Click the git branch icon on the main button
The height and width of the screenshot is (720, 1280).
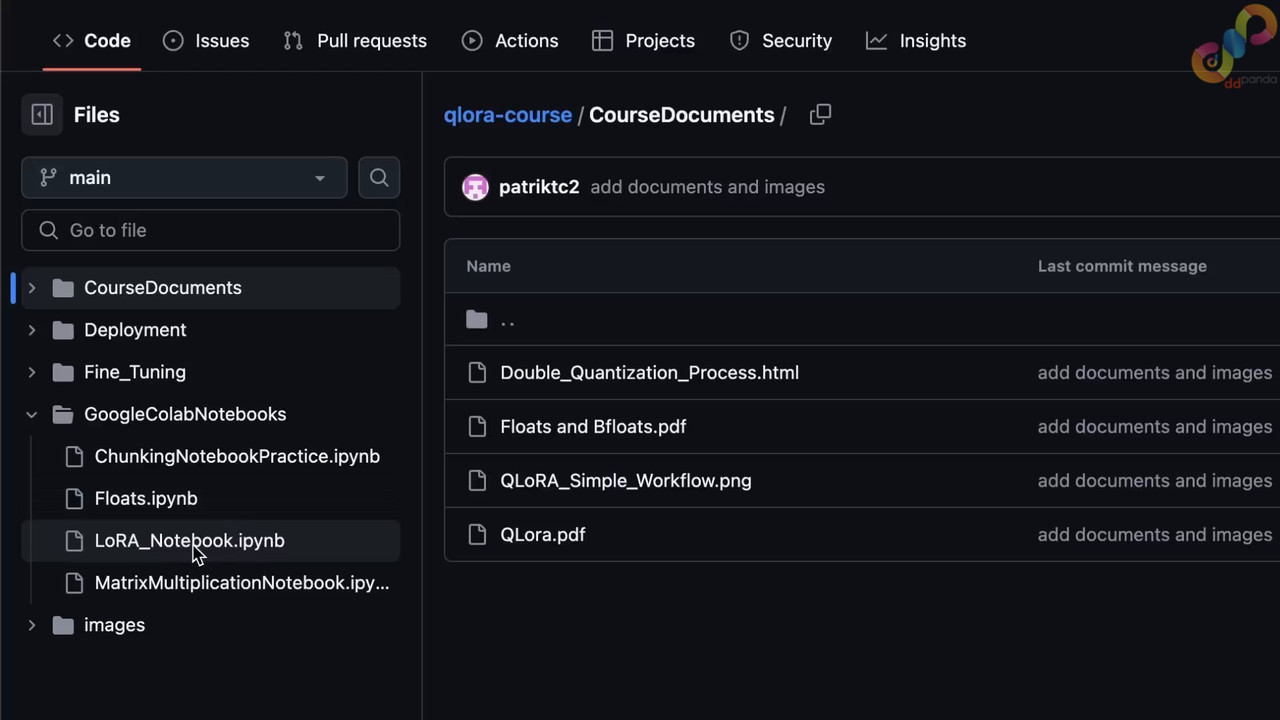tap(48, 178)
